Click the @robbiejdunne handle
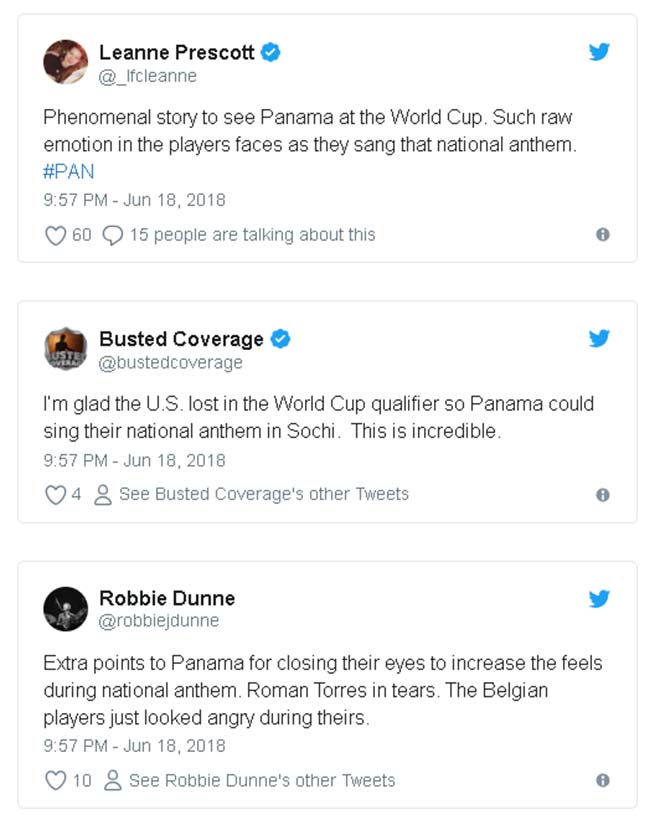 point(159,621)
